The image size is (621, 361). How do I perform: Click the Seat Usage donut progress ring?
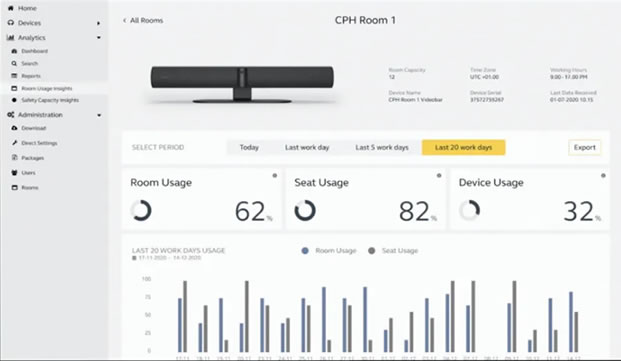click(305, 210)
